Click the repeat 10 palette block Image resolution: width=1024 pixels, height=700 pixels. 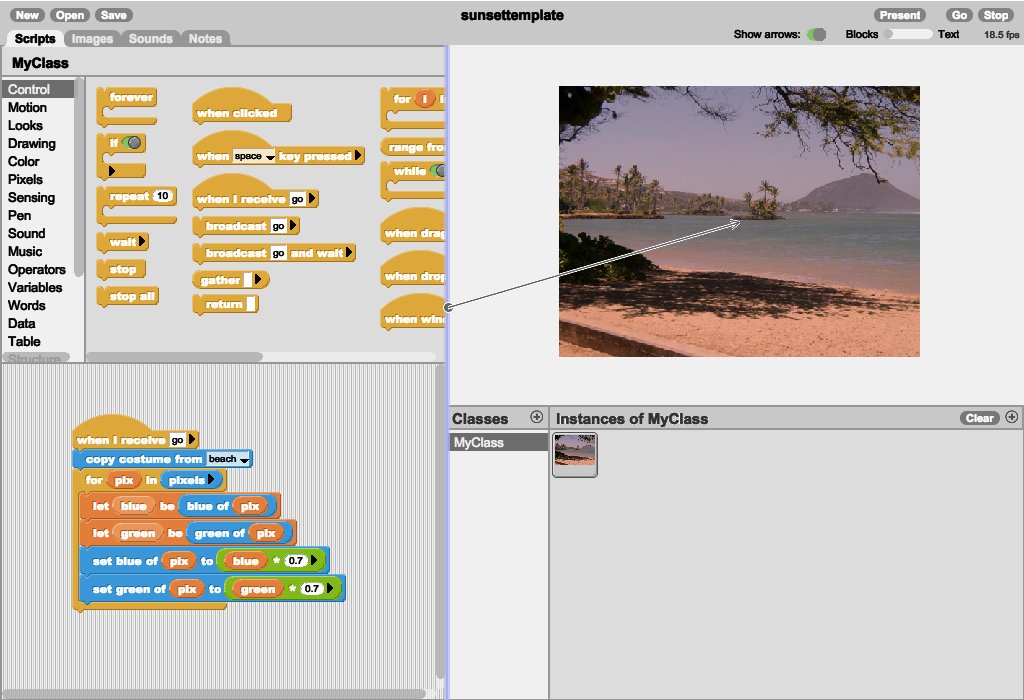[129, 196]
